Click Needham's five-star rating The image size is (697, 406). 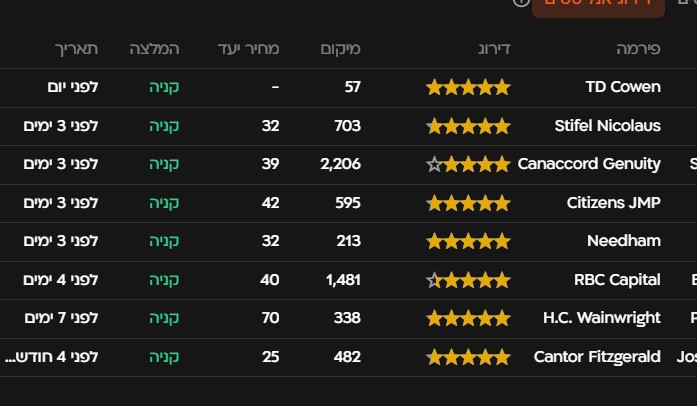tap(468, 241)
